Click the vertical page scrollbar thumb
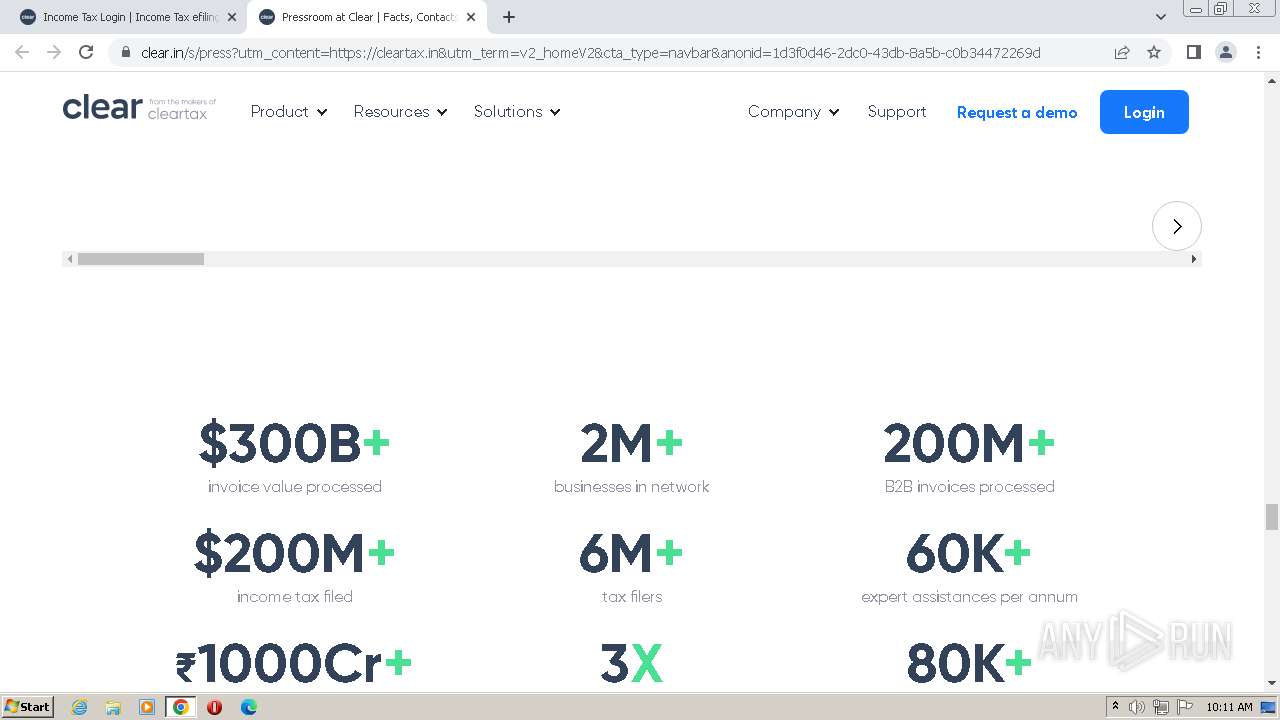Screen dimensions: 1280x720 (x=1272, y=517)
